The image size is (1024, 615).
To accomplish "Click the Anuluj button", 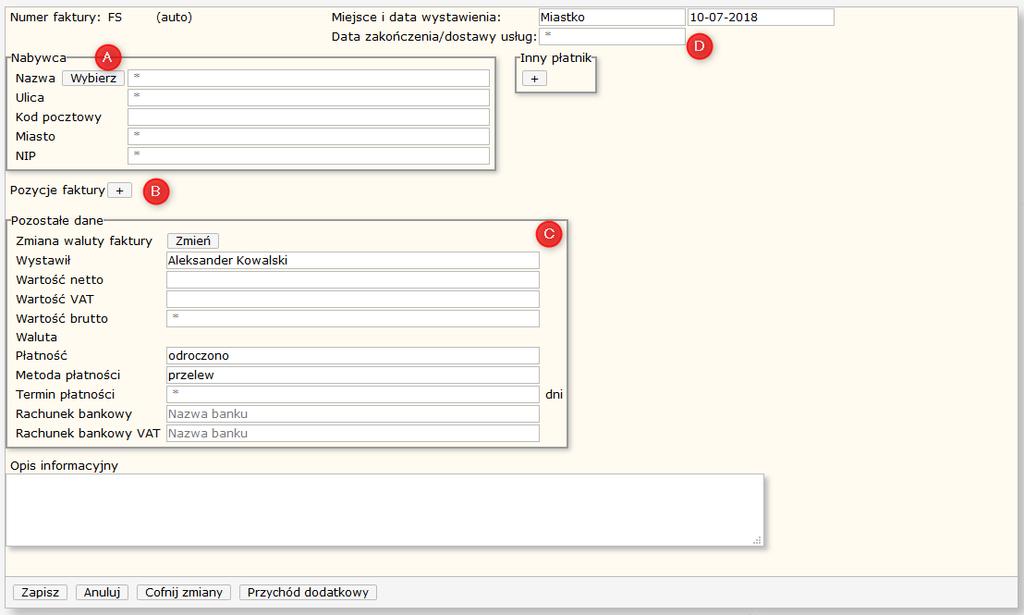I will point(102,592).
